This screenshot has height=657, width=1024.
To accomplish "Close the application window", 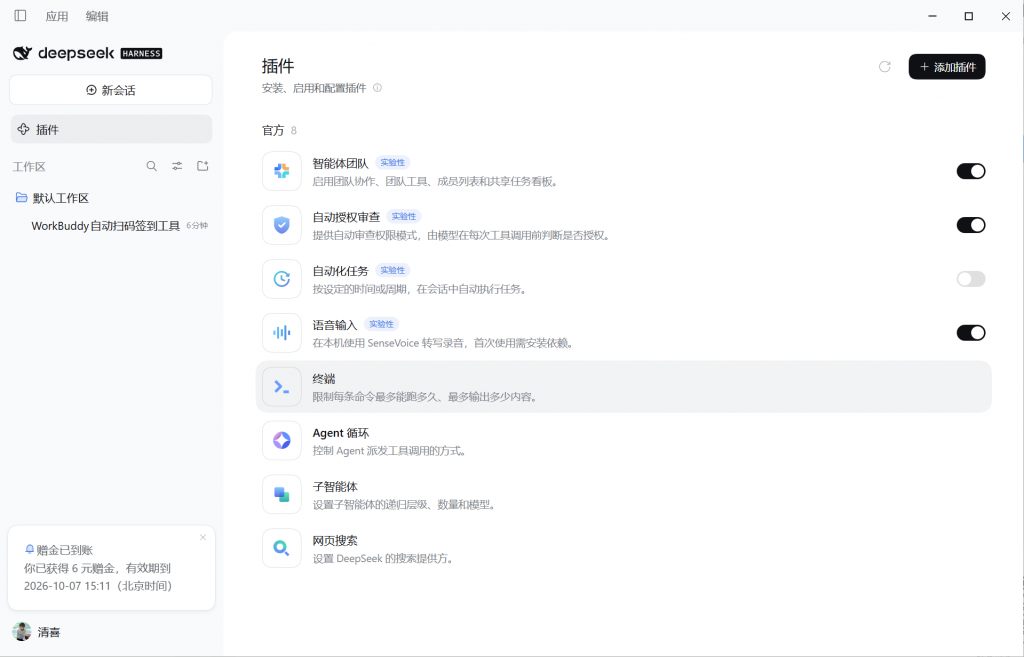I will [1006, 16].
